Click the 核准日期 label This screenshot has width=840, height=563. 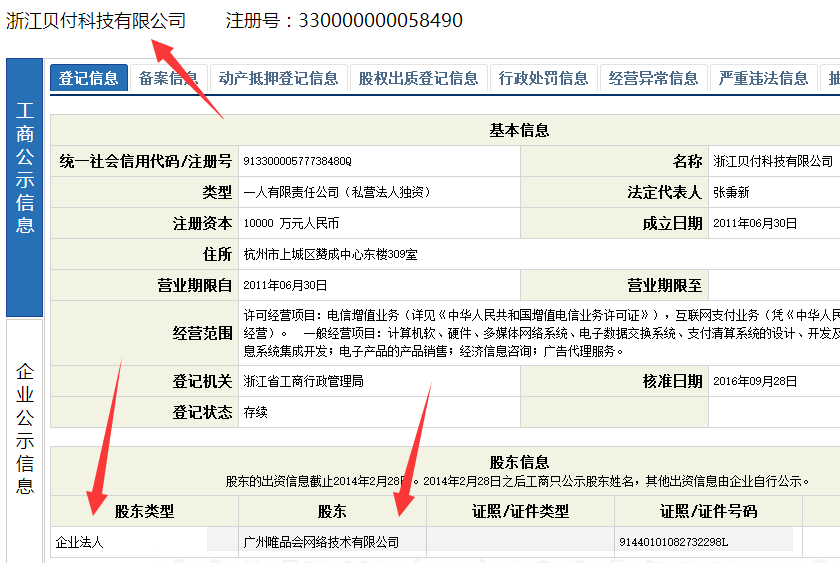pos(672,381)
